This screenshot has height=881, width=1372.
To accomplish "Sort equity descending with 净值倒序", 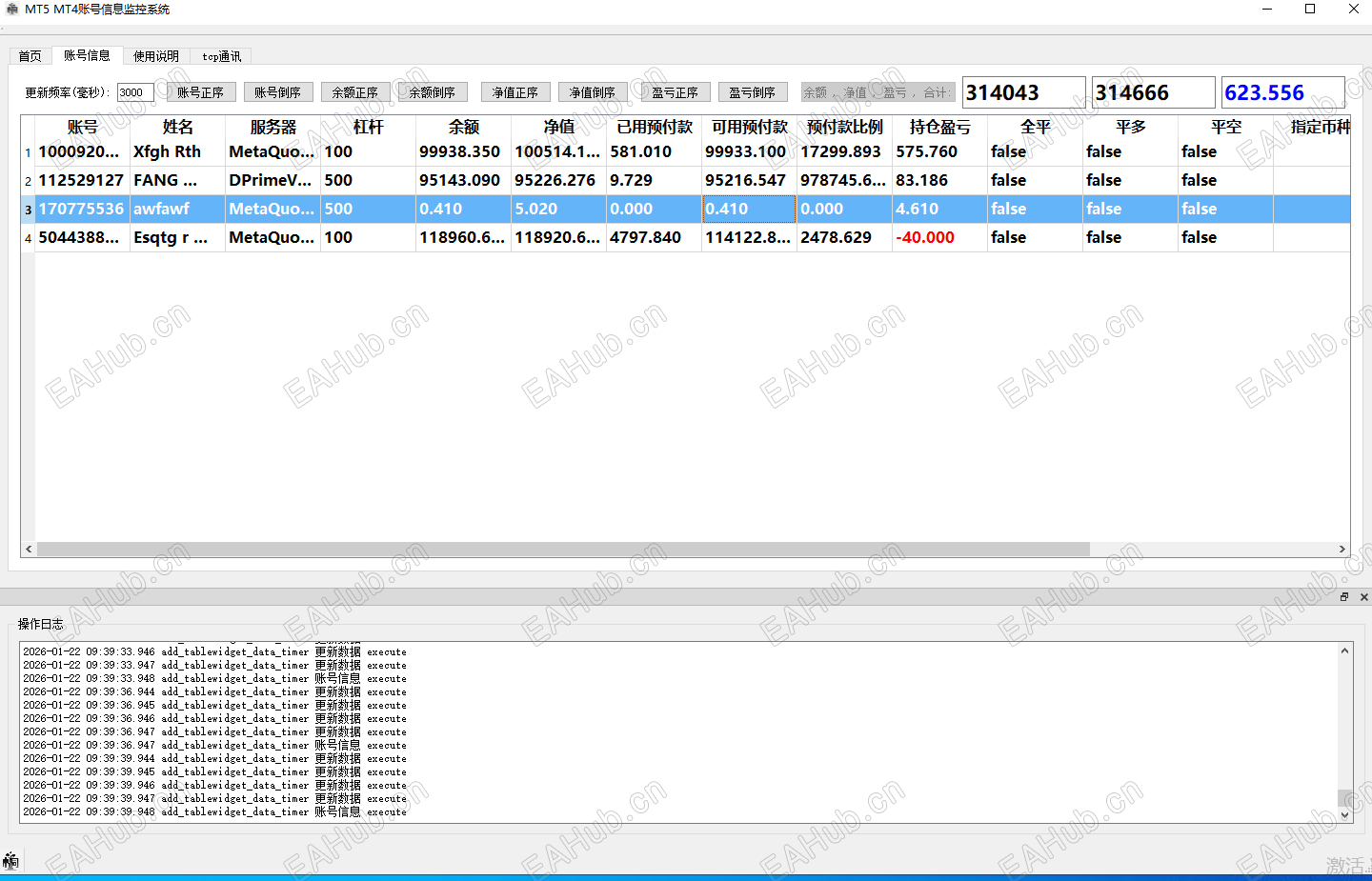I will pos(593,92).
